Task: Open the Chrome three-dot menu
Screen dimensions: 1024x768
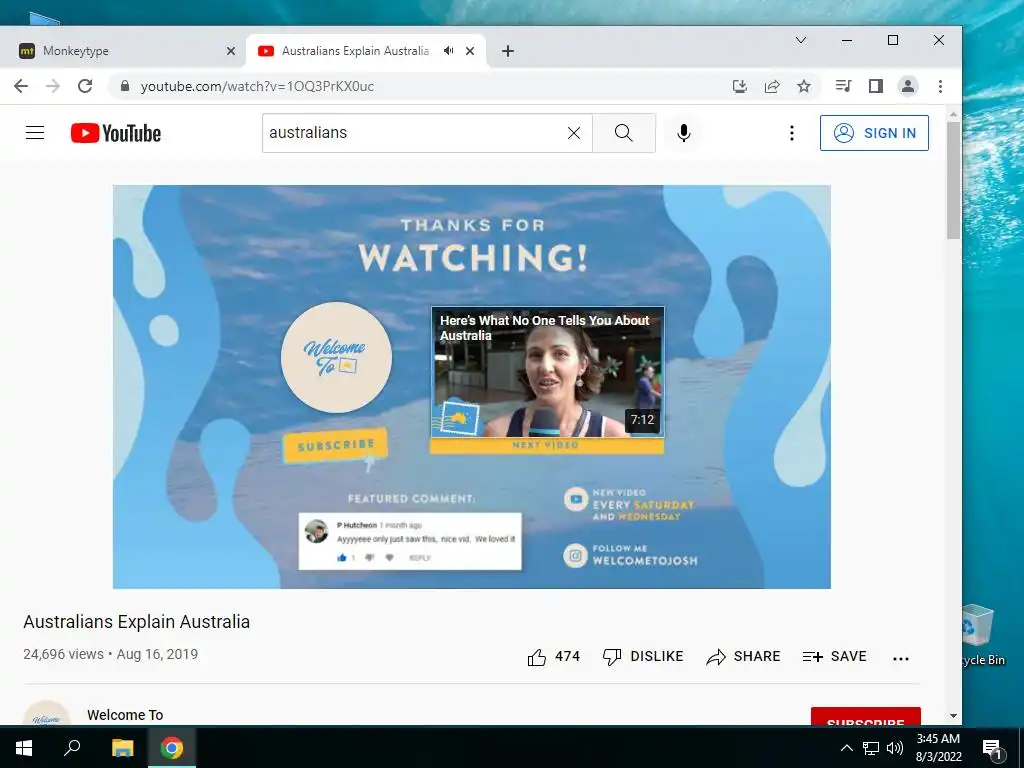Action: point(940,86)
